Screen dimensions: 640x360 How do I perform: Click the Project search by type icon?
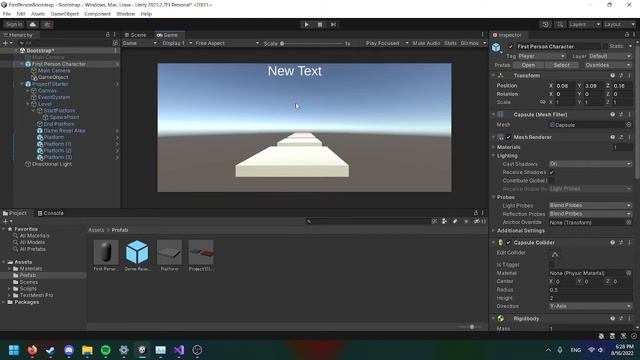(444, 221)
